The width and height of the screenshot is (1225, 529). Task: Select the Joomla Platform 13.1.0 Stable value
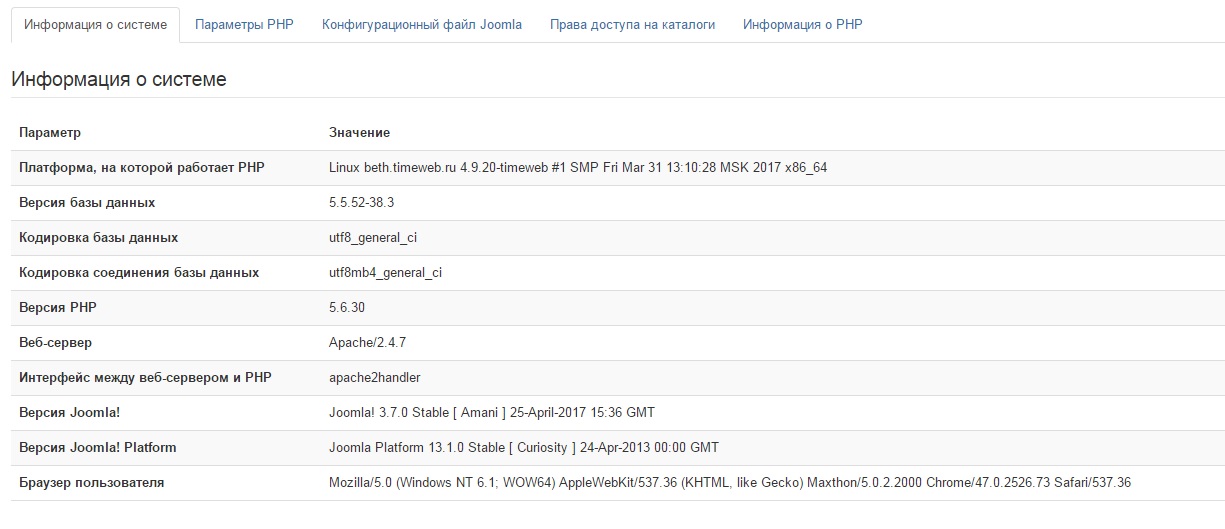pos(524,448)
